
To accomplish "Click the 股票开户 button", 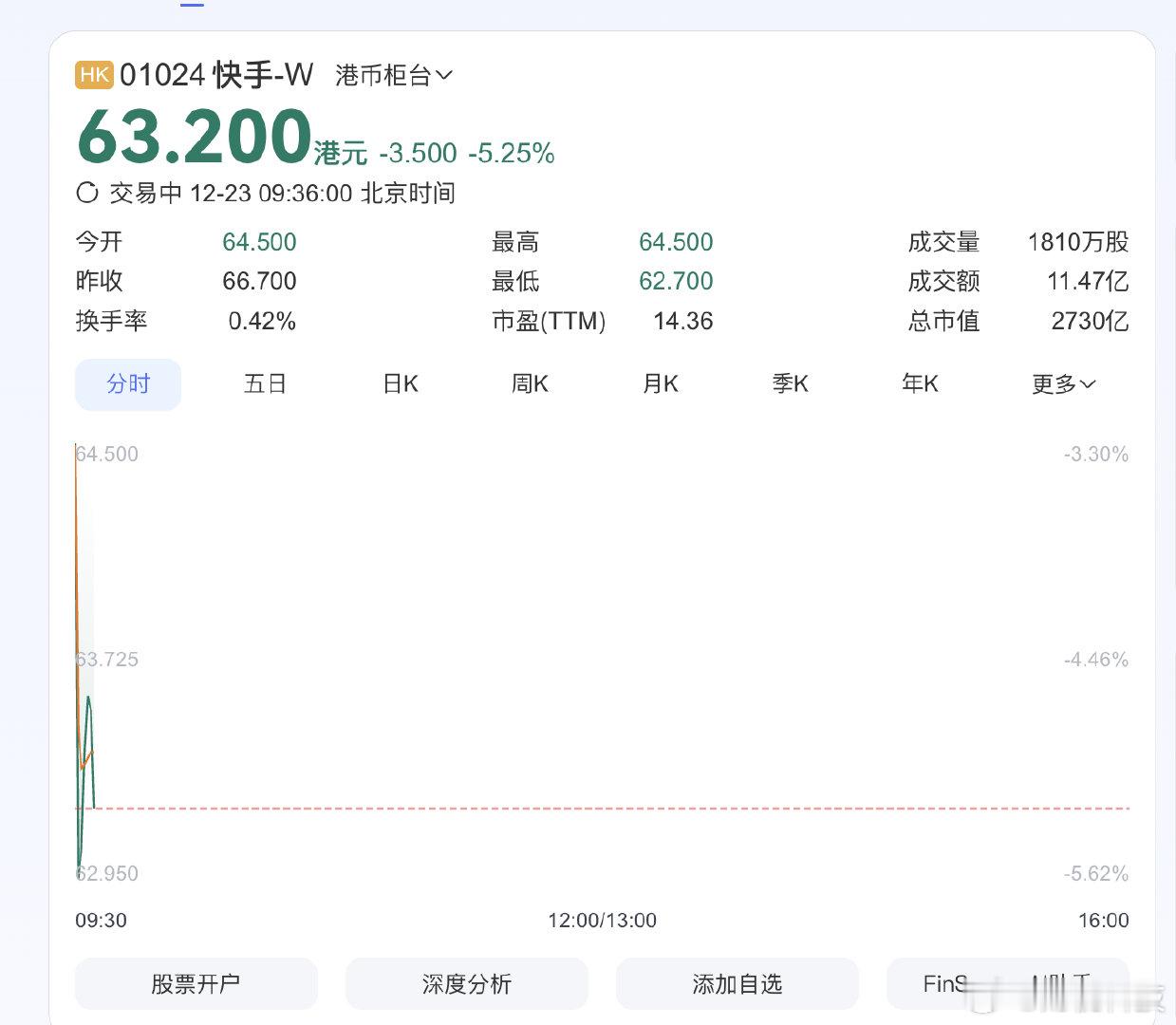I will (196, 984).
